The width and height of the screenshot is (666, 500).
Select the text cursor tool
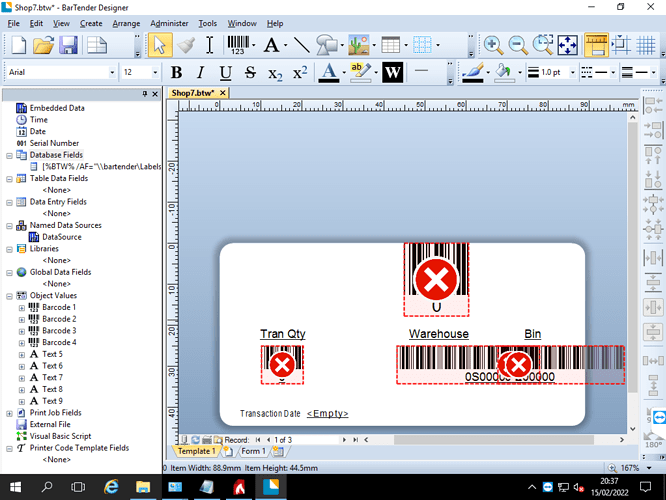[209, 45]
